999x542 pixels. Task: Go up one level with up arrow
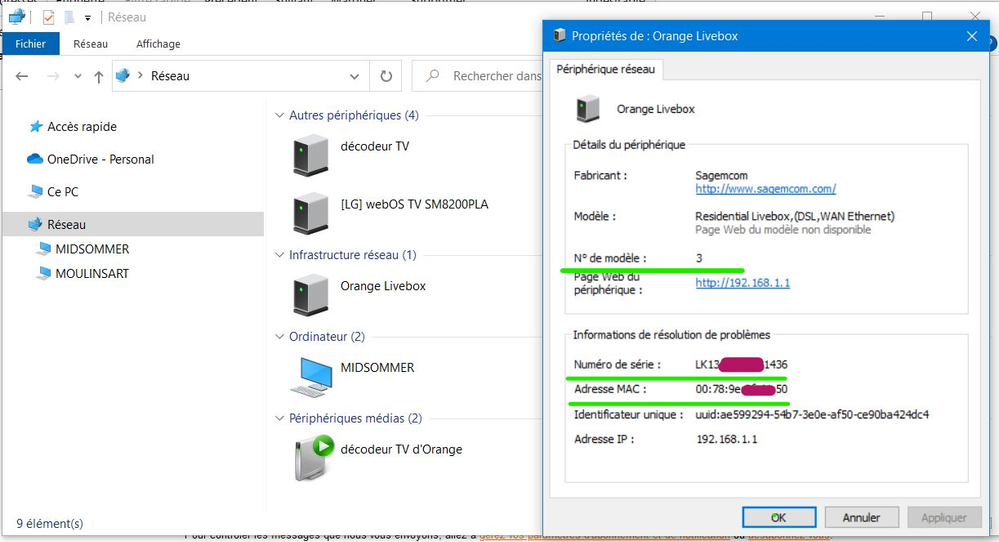click(98, 76)
